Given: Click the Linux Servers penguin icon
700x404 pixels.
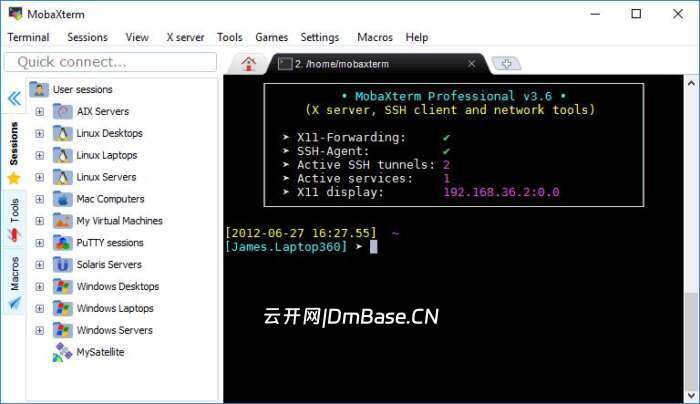Looking at the screenshot, I should (x=62, y=177).
